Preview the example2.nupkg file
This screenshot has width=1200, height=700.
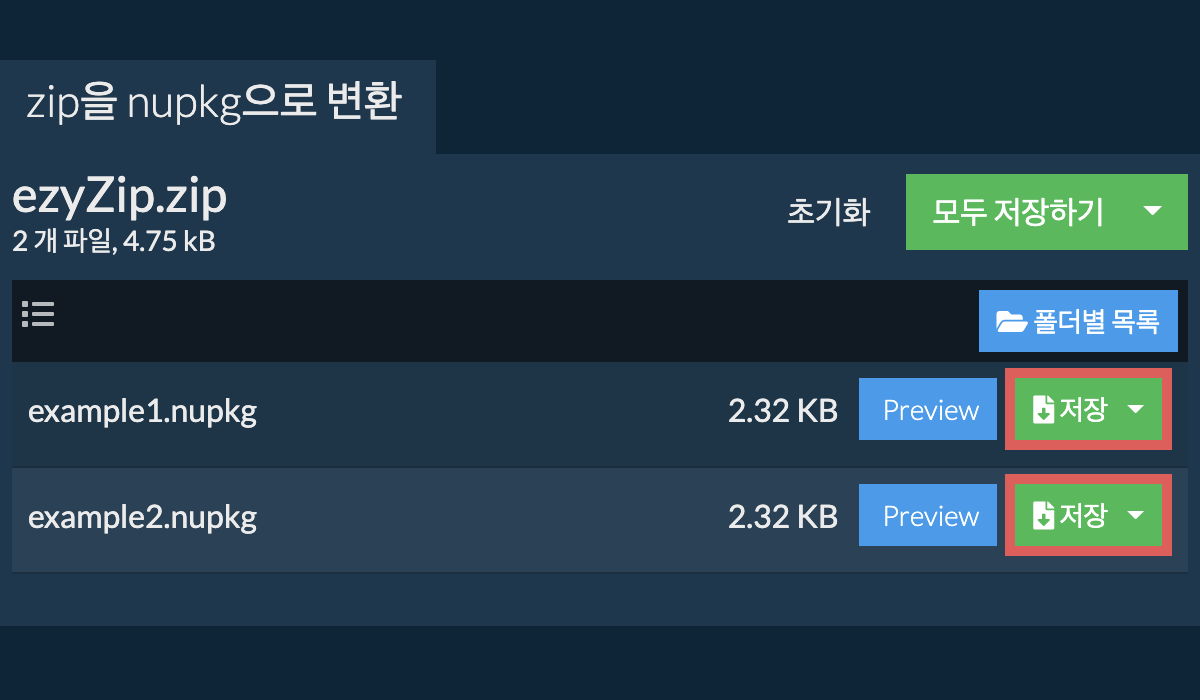930,516
